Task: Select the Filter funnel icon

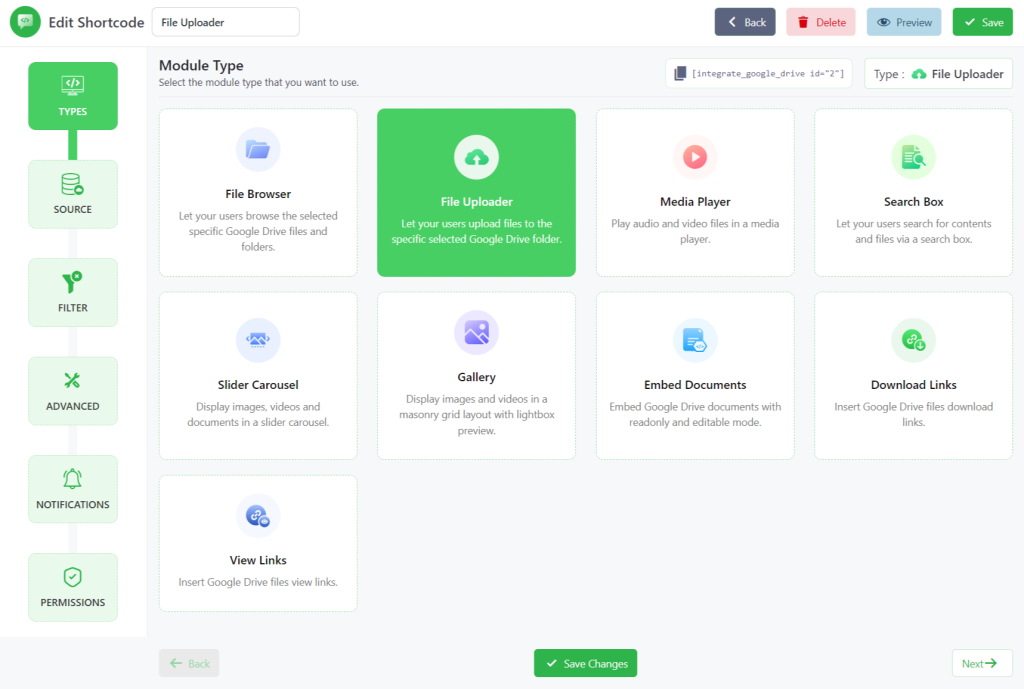Action: [72, 282]
